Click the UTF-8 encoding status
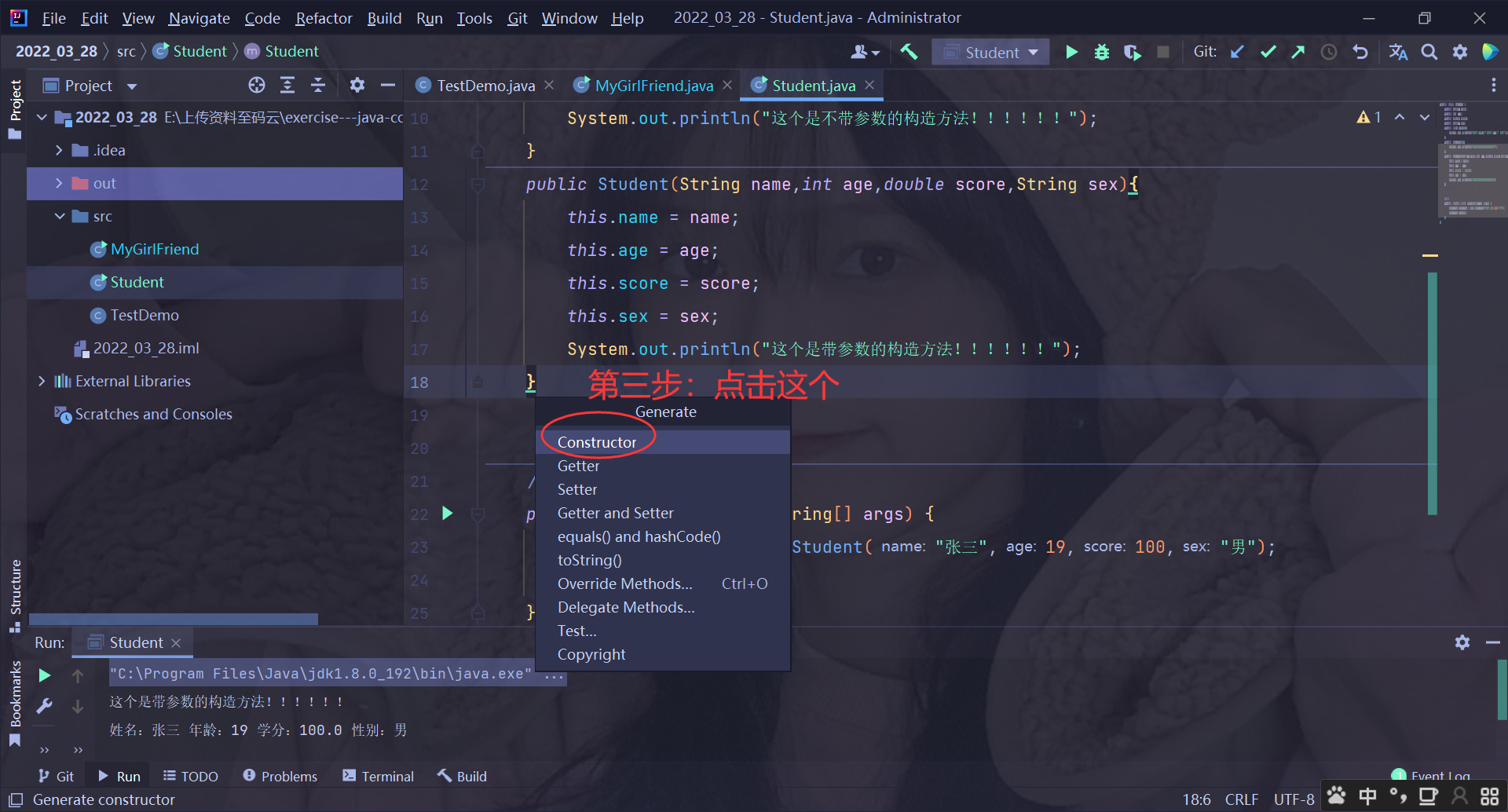Image resolution: width=1508 pixels, height=812 pixels. click(1294, 799)
